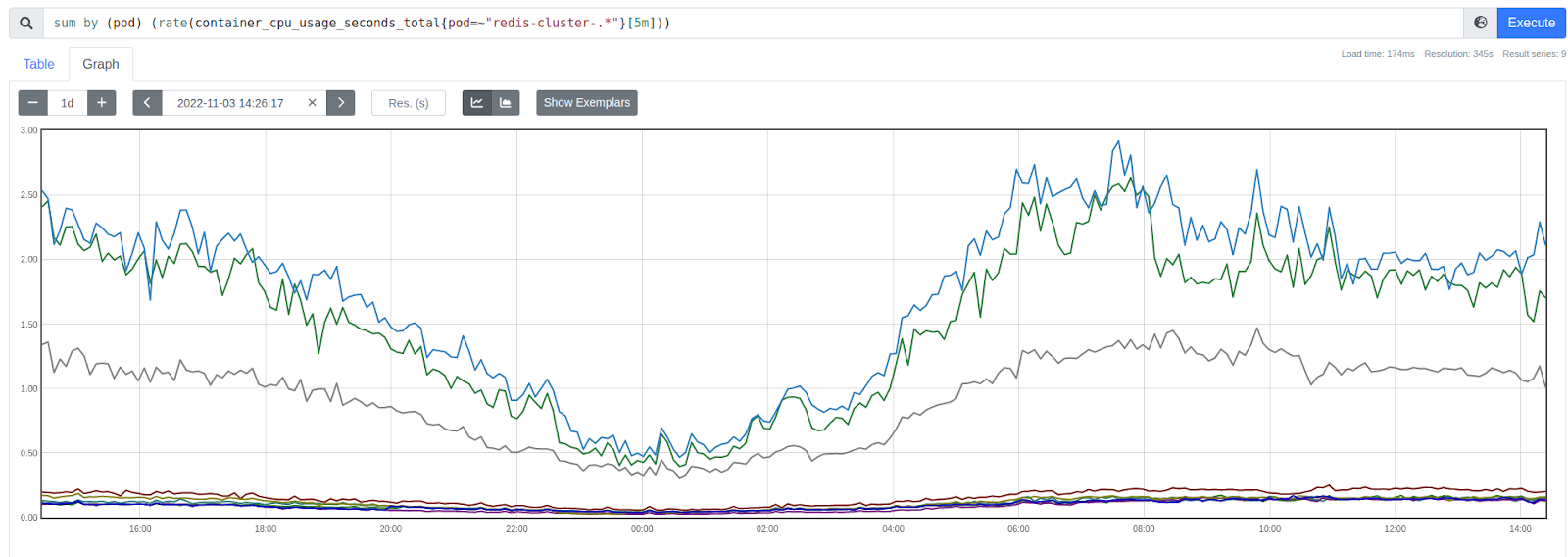Select the Graph tab
This screenshot has height=557, width=1568.
[101, 64]
